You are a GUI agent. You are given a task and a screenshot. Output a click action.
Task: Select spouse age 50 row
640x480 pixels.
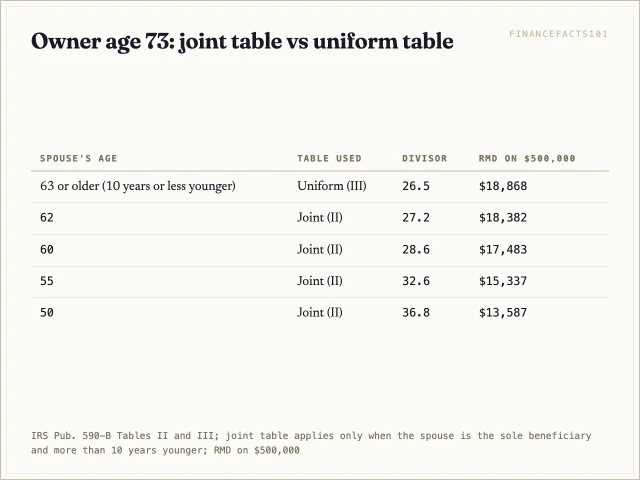coord(320,313)
